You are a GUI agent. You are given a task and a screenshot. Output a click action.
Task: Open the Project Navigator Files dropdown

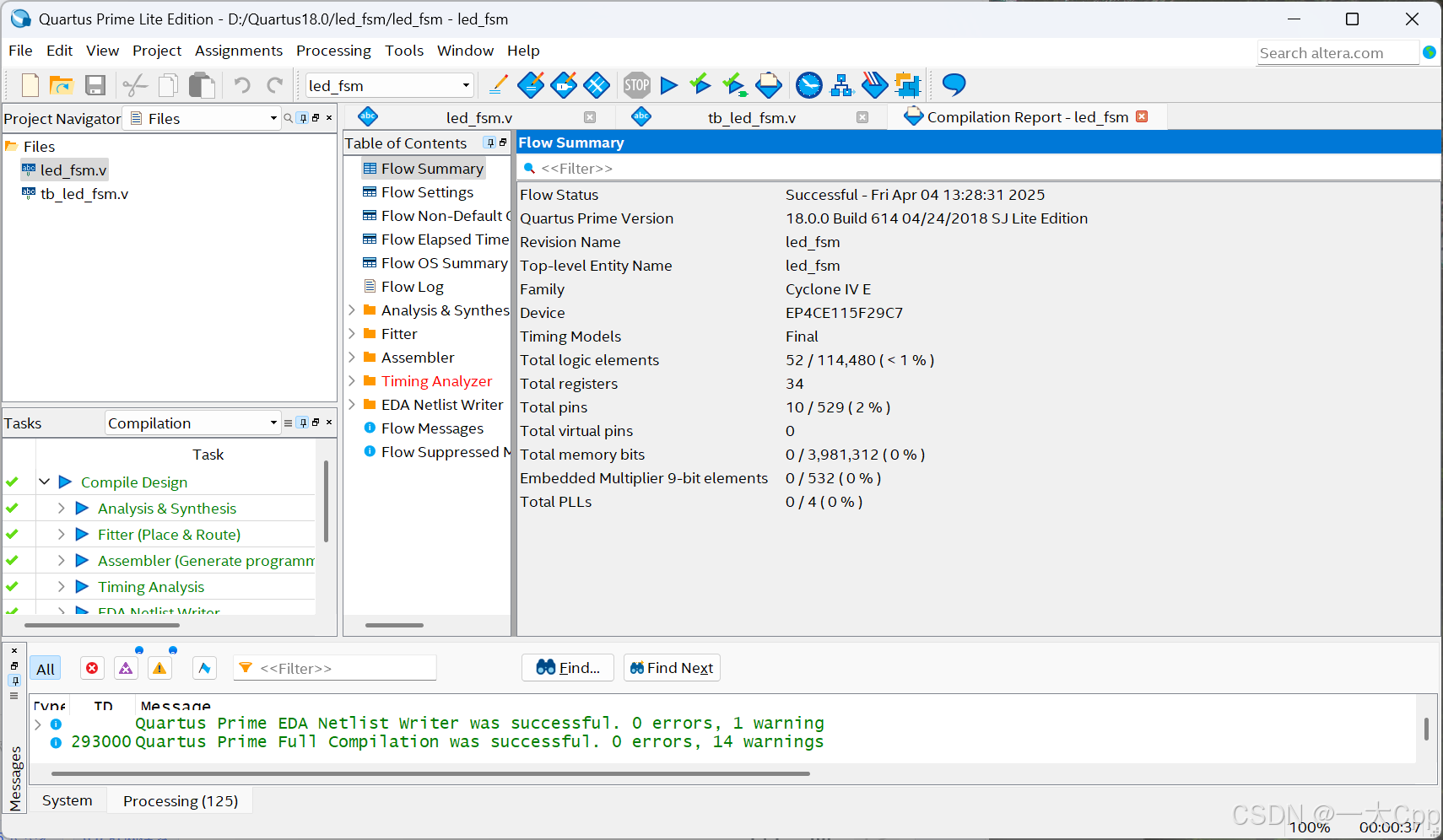pos(273,118)
